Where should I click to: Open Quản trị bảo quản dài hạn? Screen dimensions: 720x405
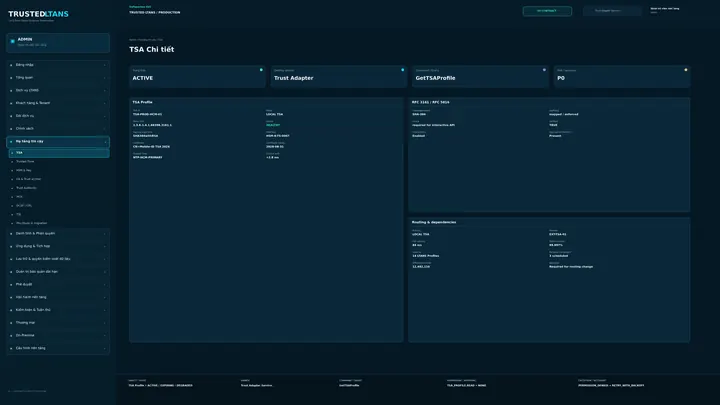coord(58,272)
